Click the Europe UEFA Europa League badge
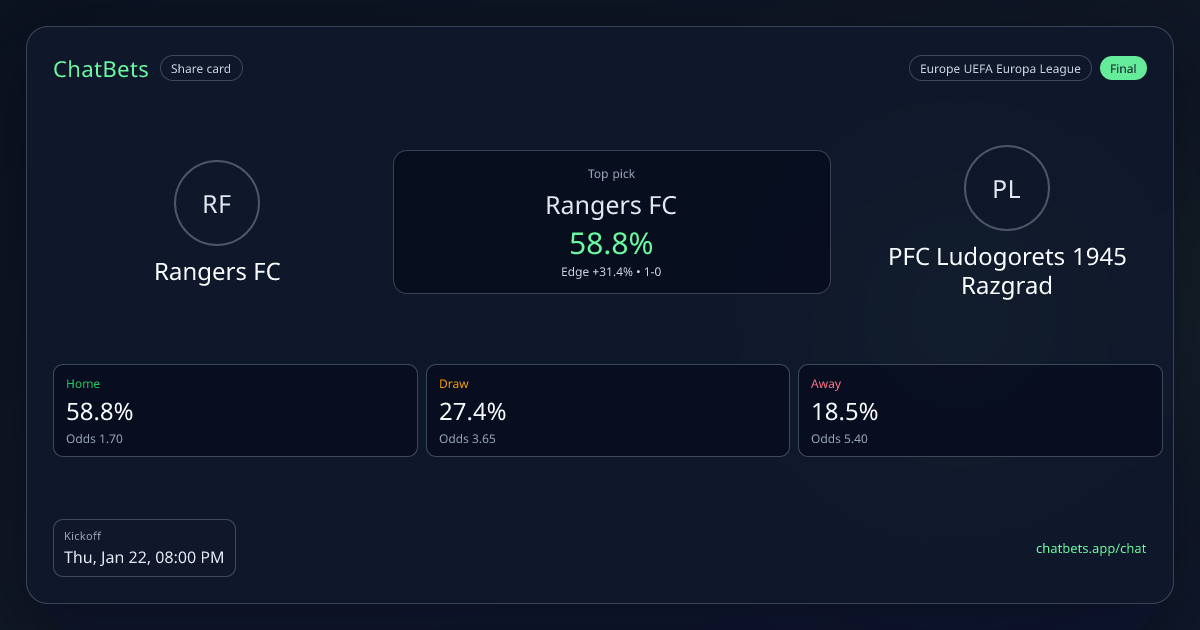The height and width of the screenshot is (630, 1200). [999, 69]
